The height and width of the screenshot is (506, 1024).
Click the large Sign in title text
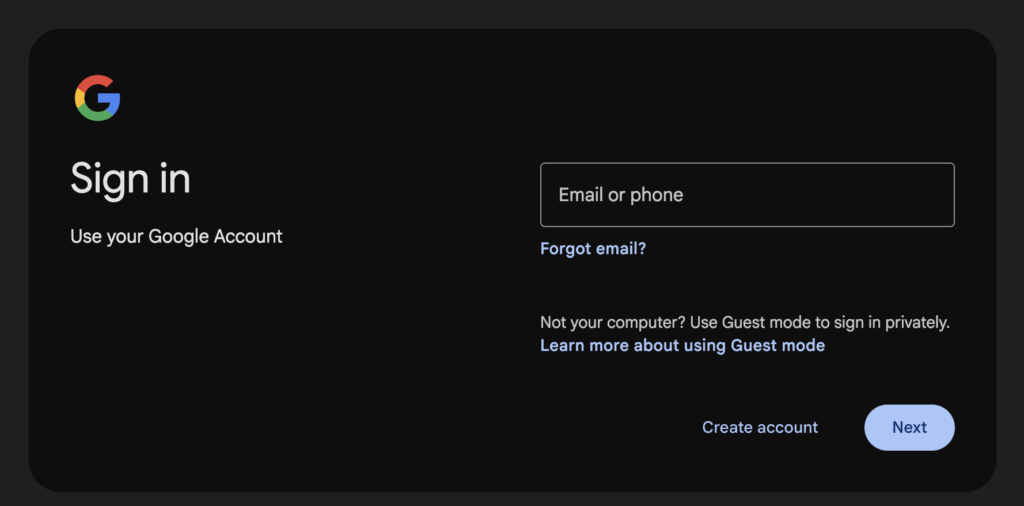(x=130, y=180)
